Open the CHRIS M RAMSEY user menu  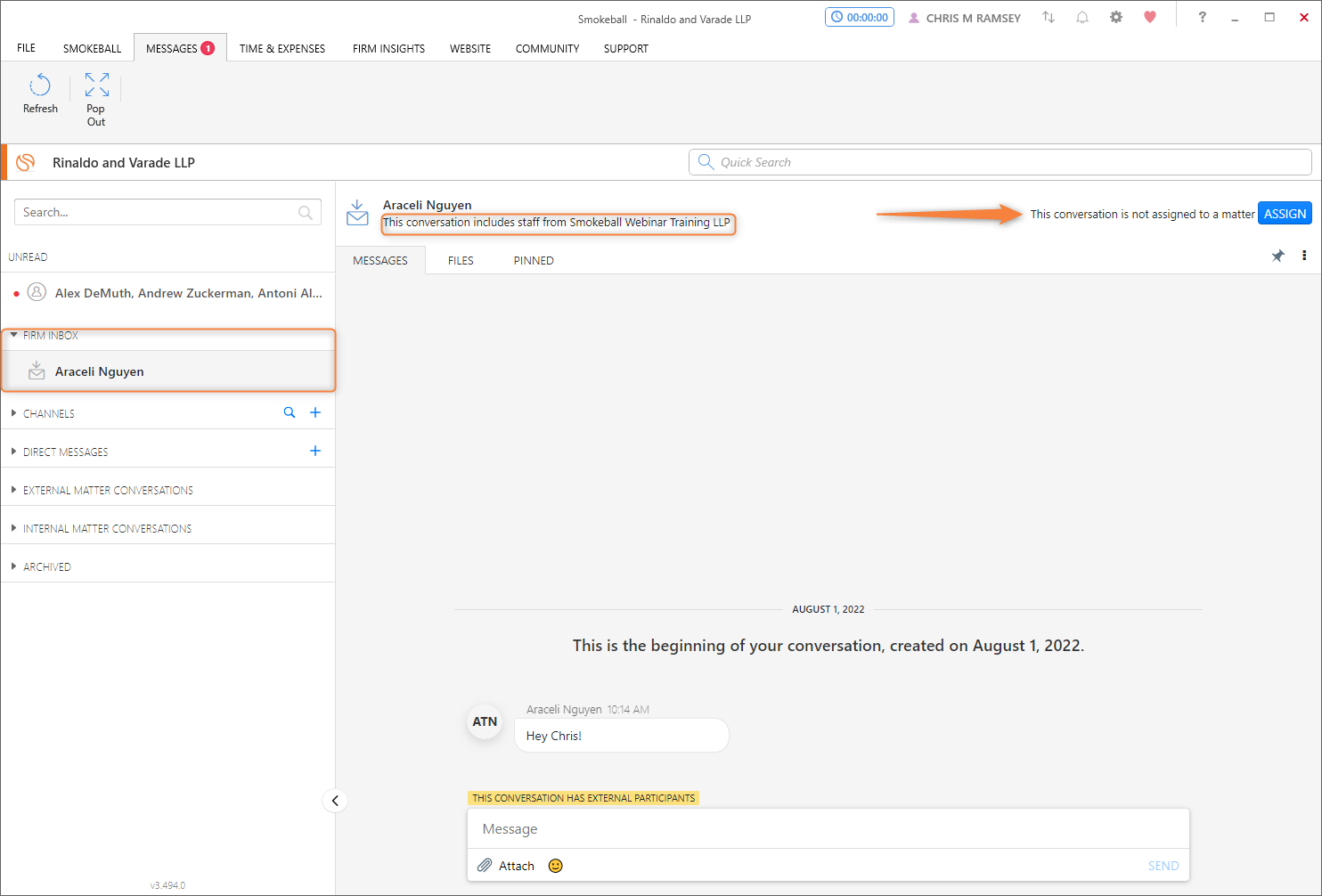pos(973,18)
